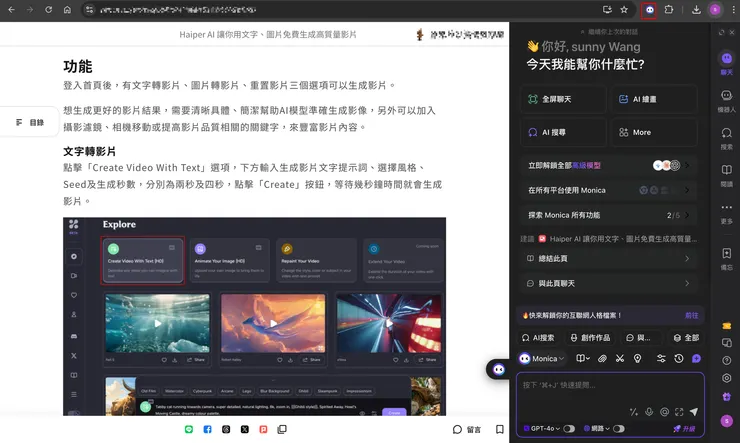Open the 機器人 bots tab in Monica sidebar
740x443 pixels.
coord(727,101)
